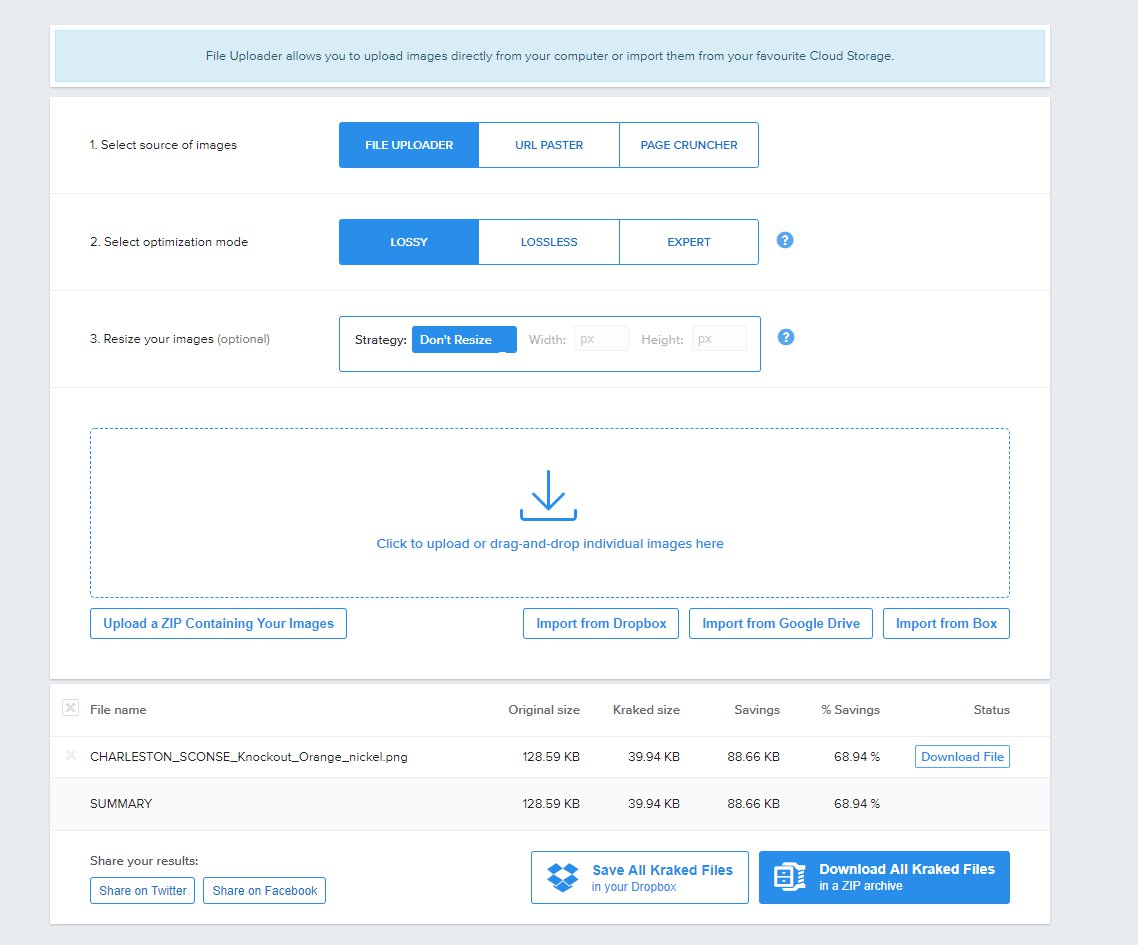Viewport: 1138px width, 945px height.
Task: Click Import from Google Drive button
Action: tap(781, 623)
